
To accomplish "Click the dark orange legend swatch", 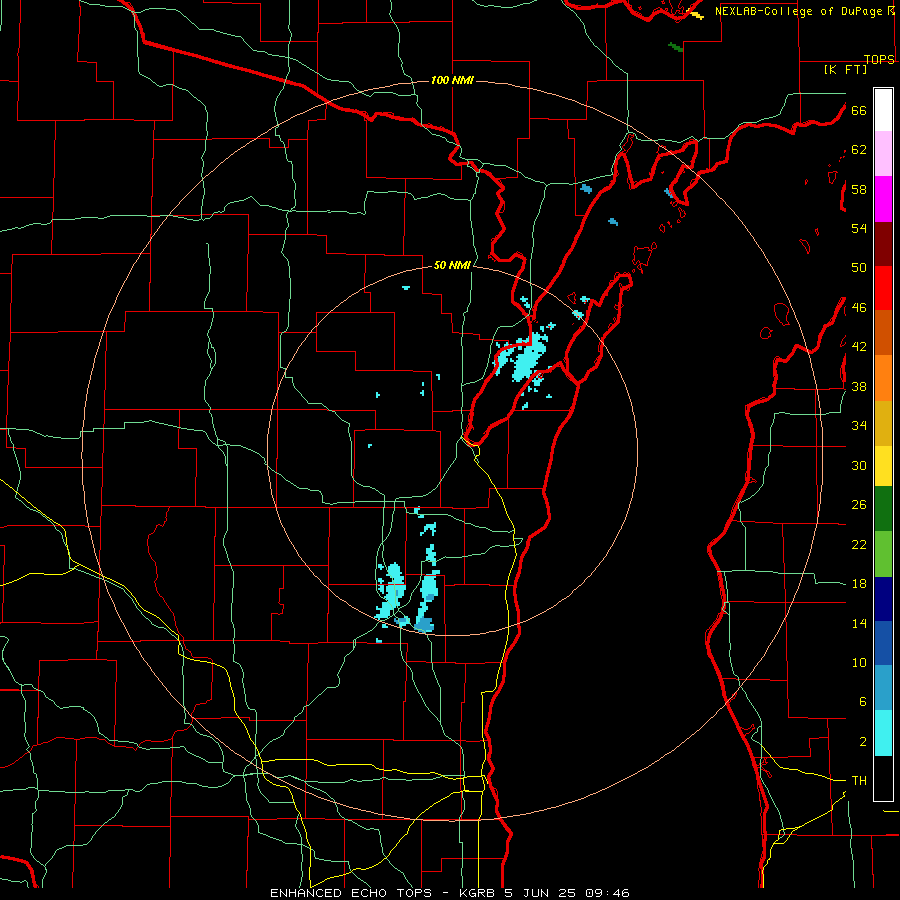I will [x=883, y=332].
